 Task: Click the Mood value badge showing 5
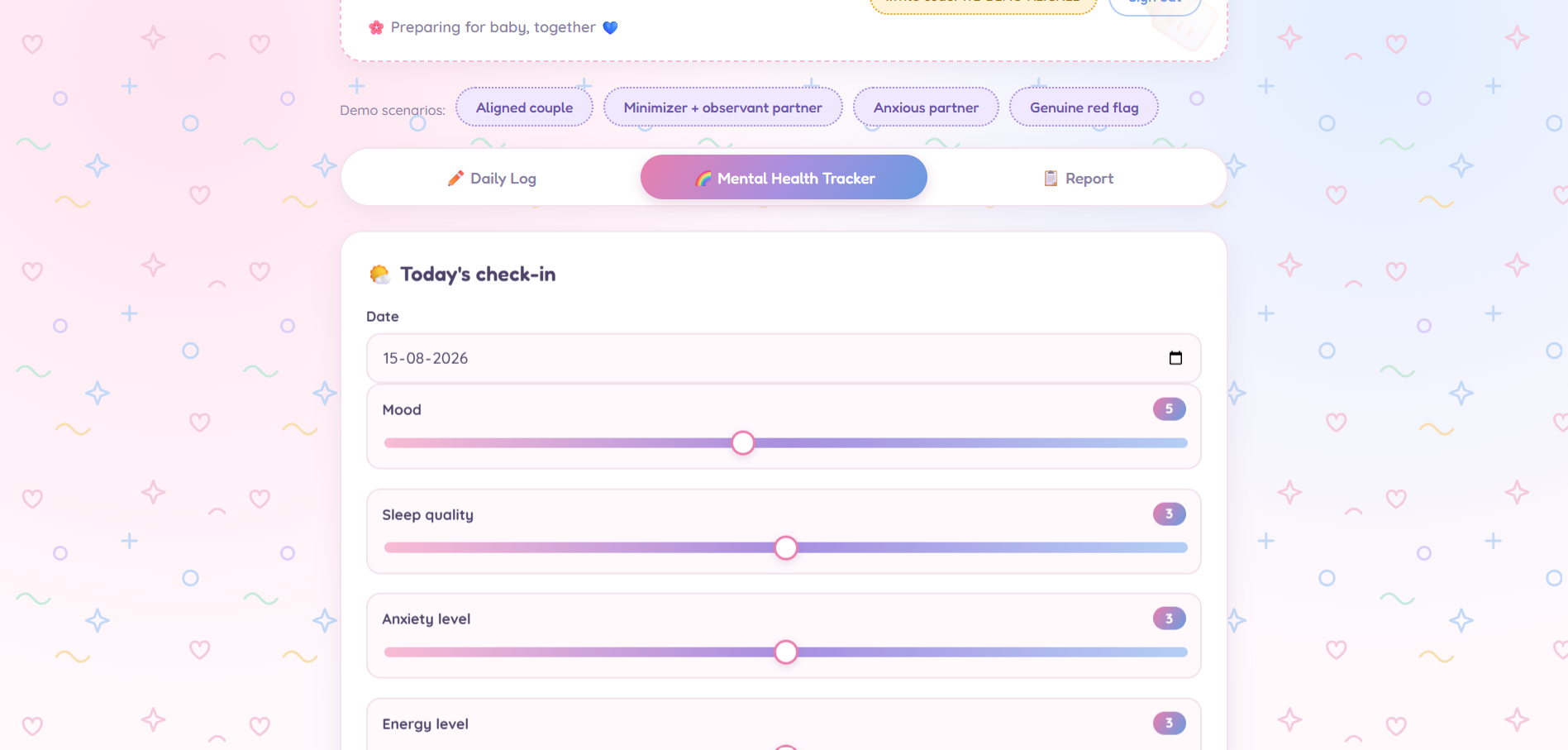pyautogui.click(x=1170, y=408)
